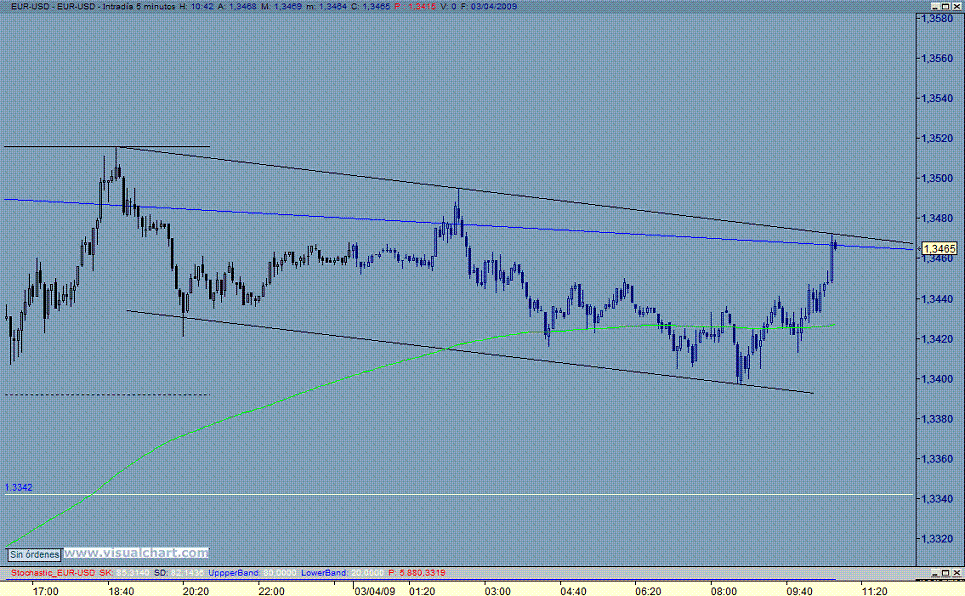Maximize the Stochastic indicator pane
The image size is (965, 596).
945,573
